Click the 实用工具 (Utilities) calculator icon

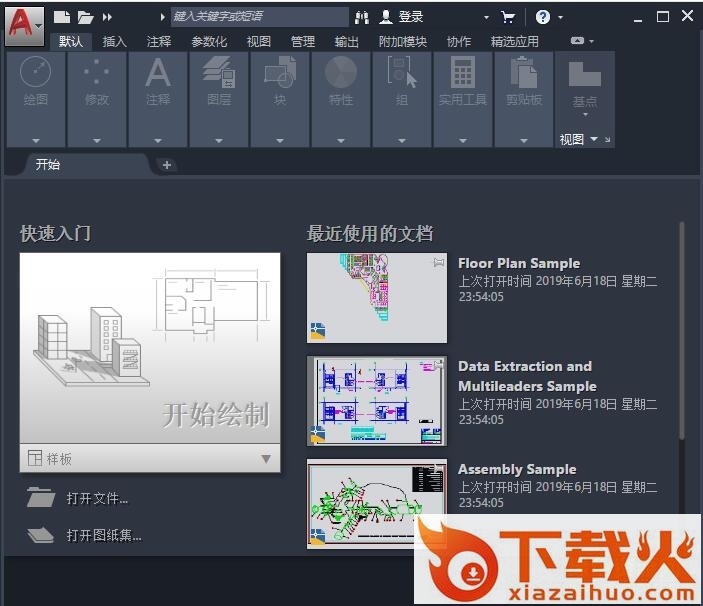pos(462,74)
